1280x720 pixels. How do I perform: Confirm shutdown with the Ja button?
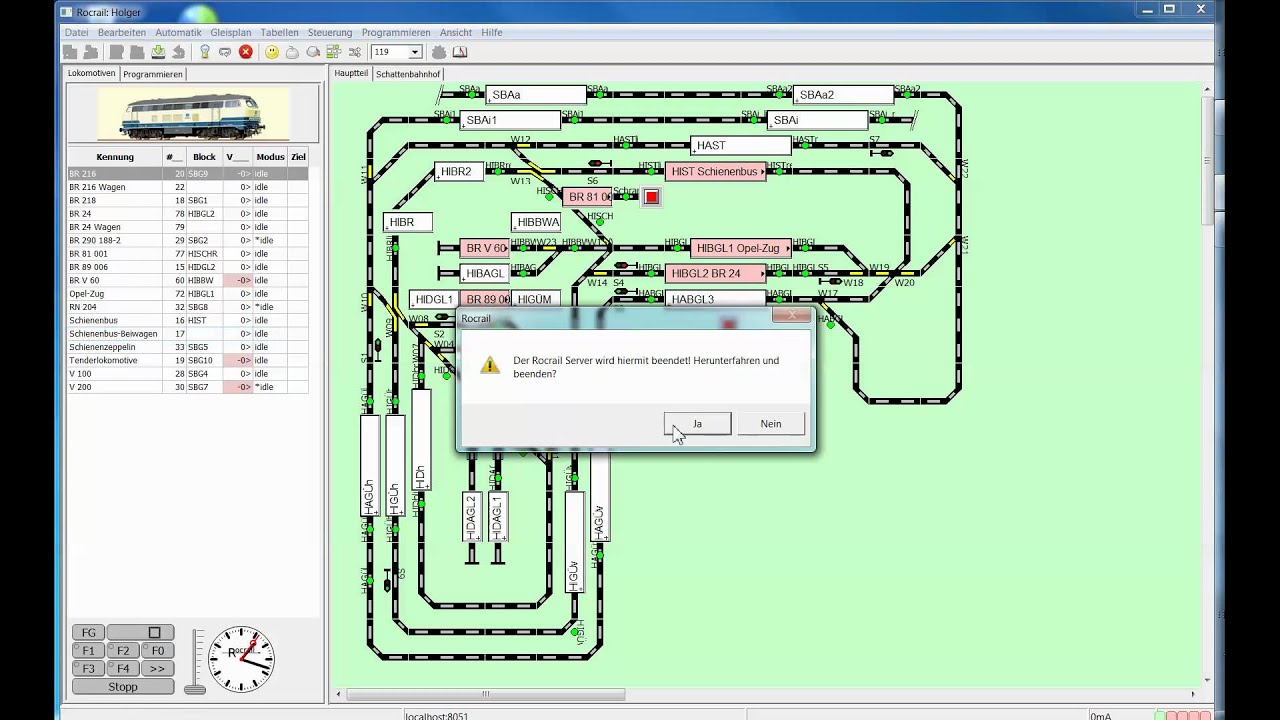tap(697, 424)
